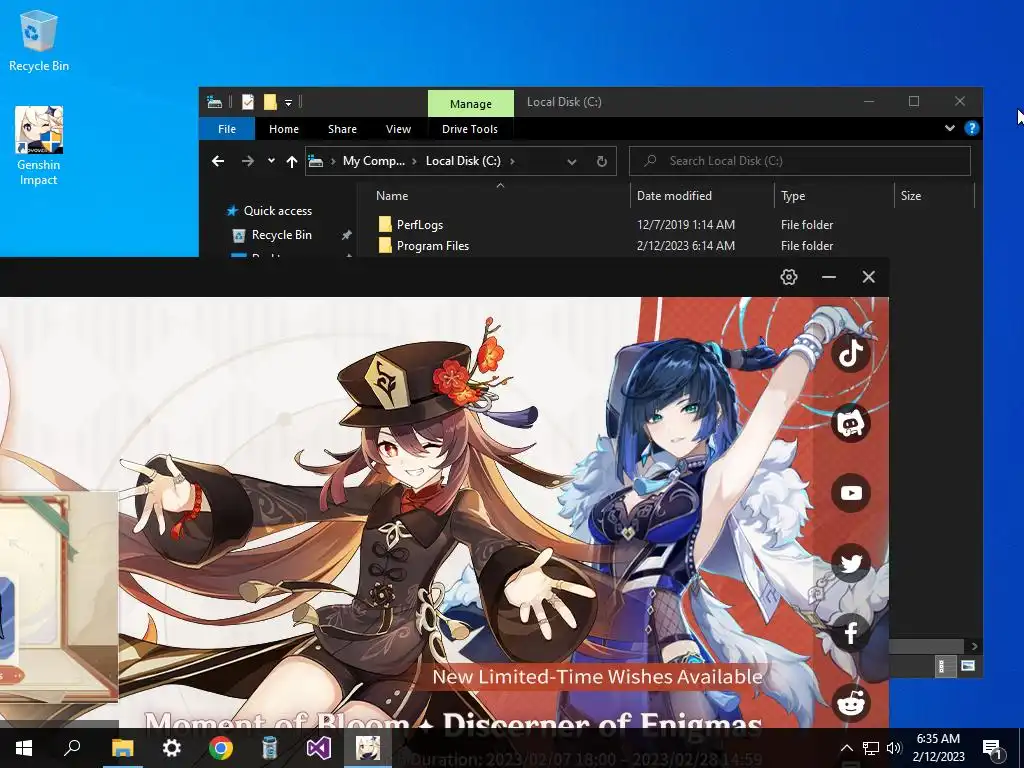This screenshot has width=1024, height=768.
Task: Click File Explorer system menu icon in title bar
Action: point(214,102)
